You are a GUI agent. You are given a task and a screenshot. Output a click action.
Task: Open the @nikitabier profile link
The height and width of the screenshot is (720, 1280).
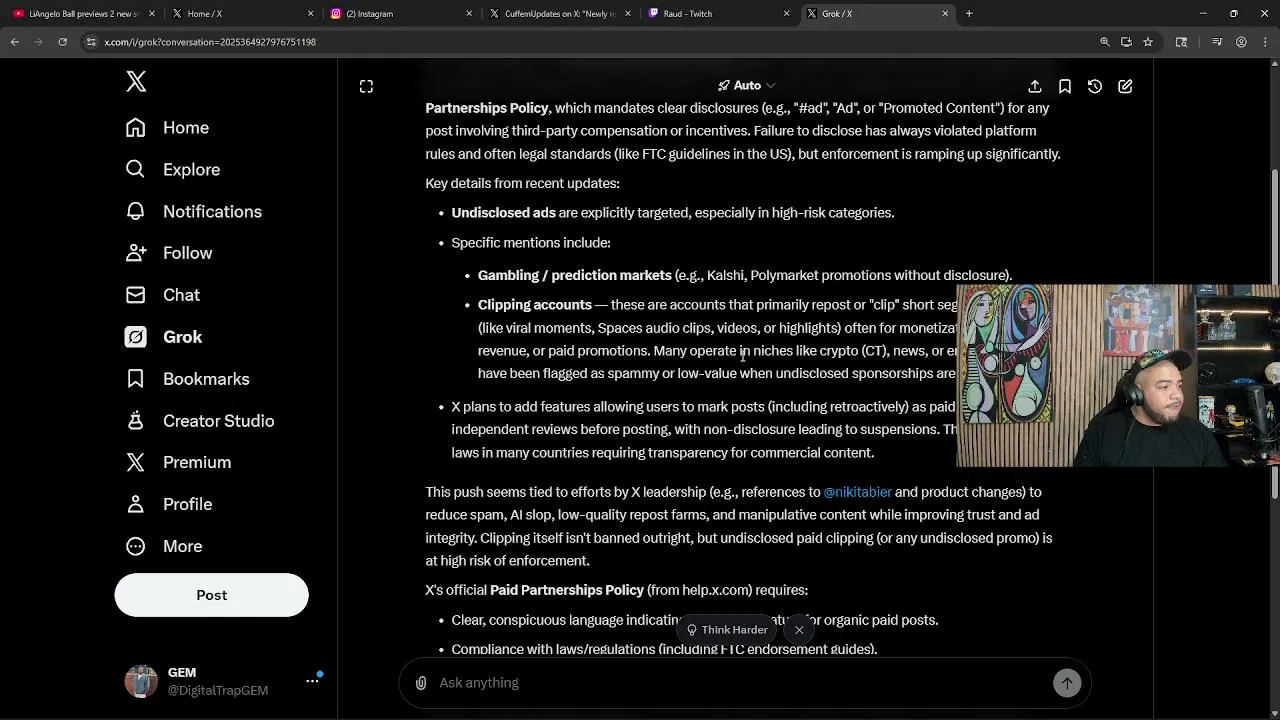click(x=857, y=492)
